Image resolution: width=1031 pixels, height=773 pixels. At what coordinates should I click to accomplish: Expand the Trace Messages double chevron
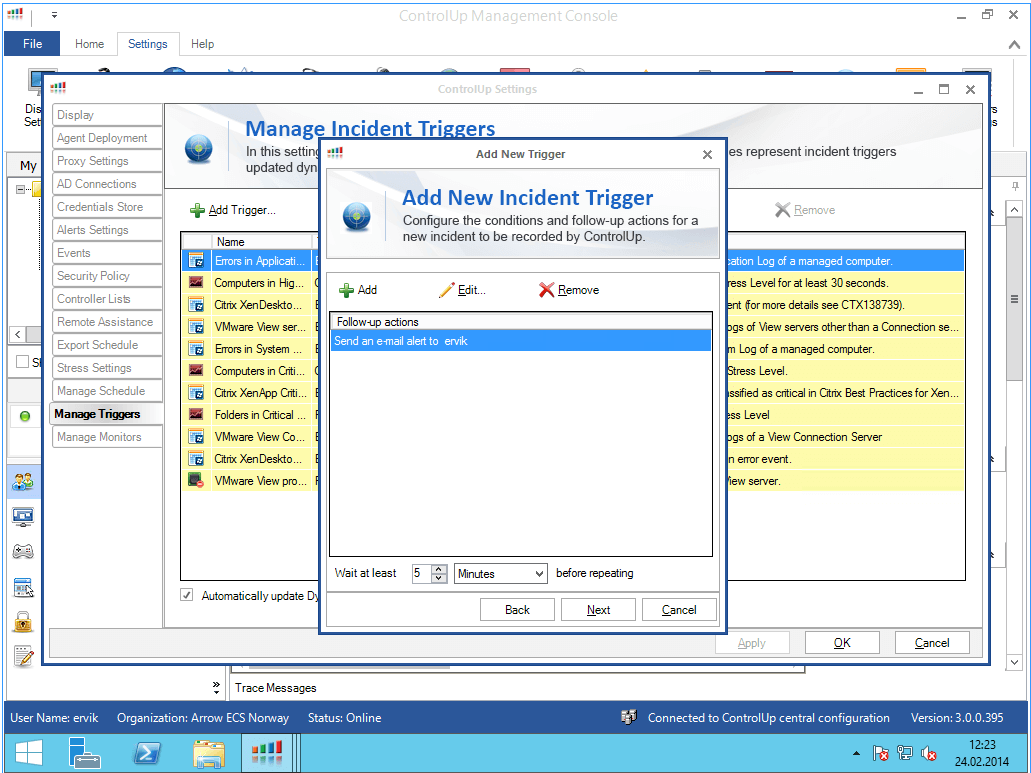tap(216, 688)
